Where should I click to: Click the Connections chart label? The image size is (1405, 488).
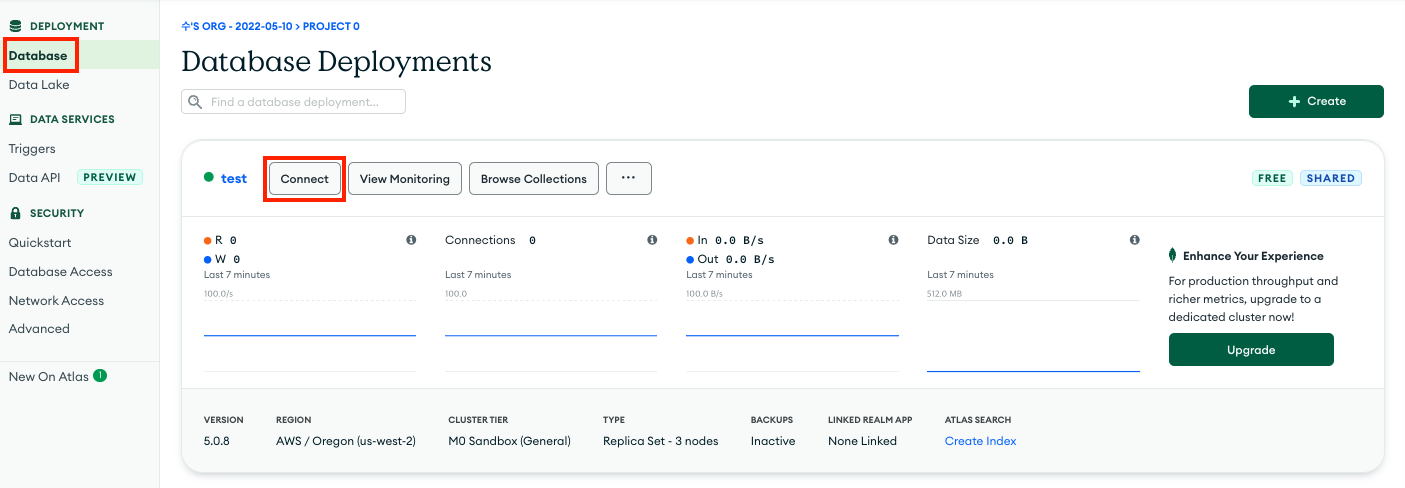point(480,240)
